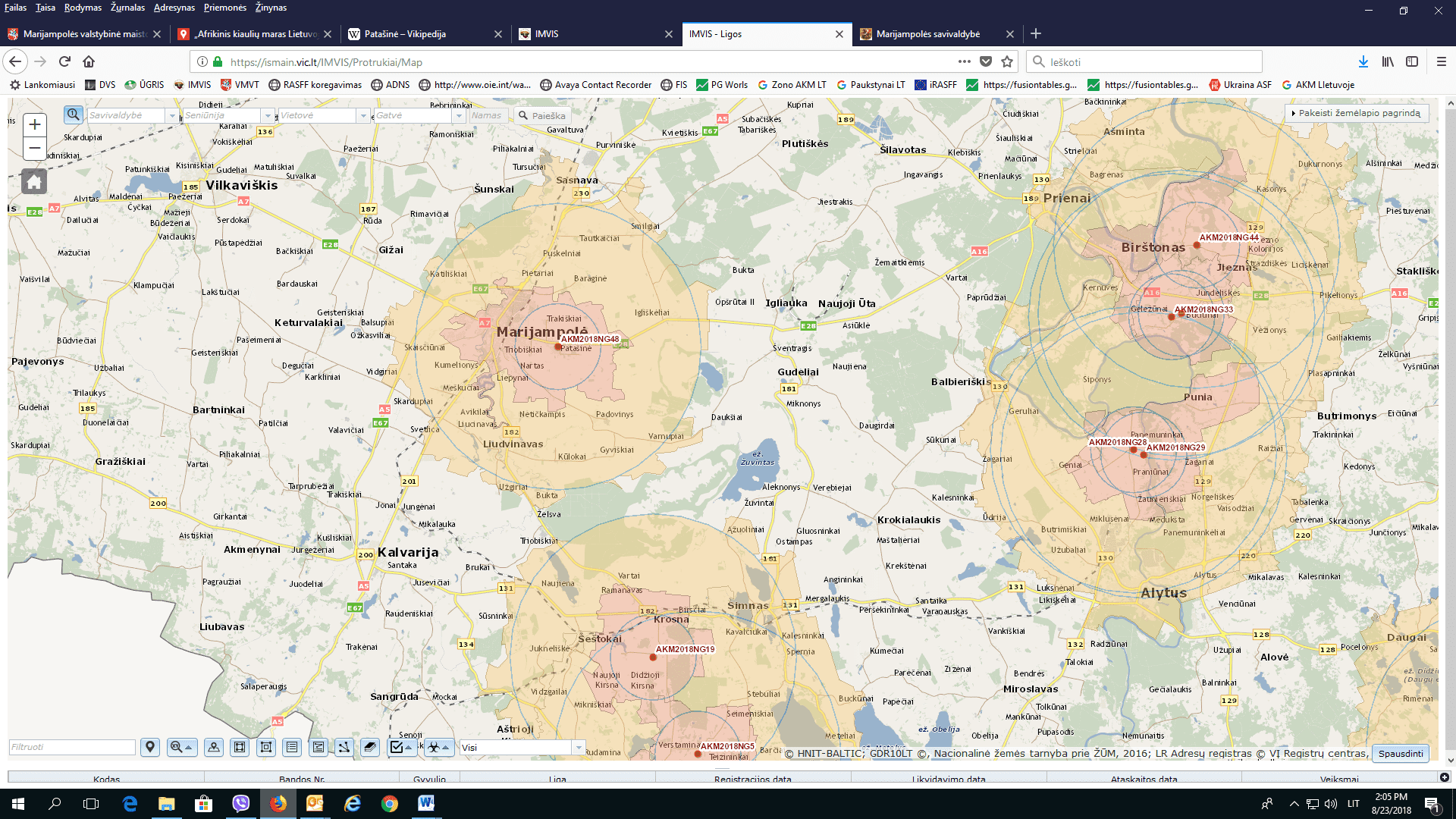Open new browser tab with plus button
Viewport: 1456px width, 819px height.
[x=1036, y=33]
